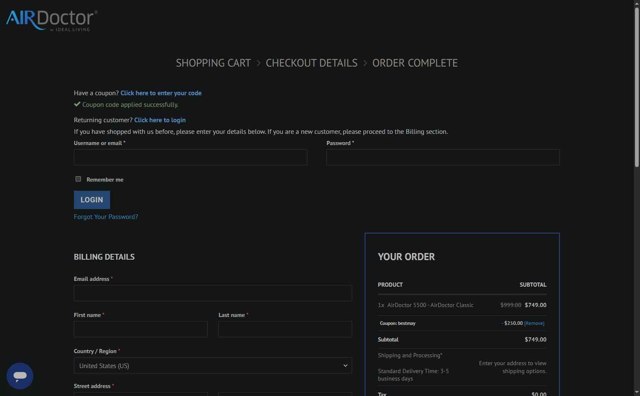Go to Shopping Cart step
The image size is (640, 396).
(x=213, y=63)
